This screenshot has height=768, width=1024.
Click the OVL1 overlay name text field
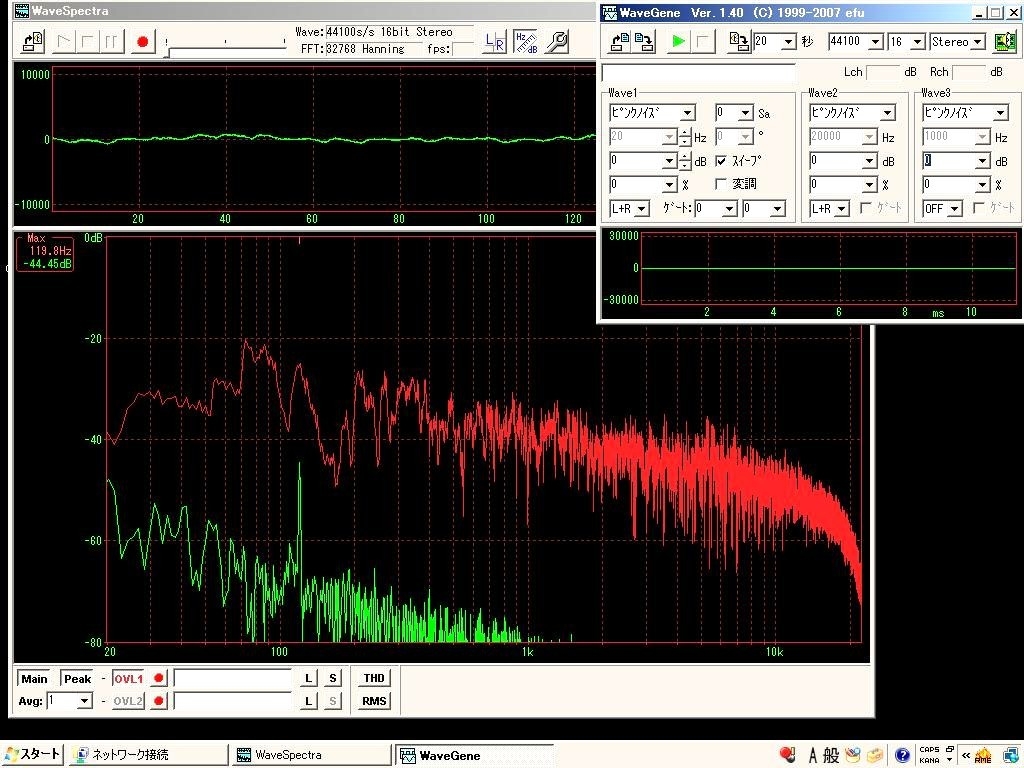233,679
